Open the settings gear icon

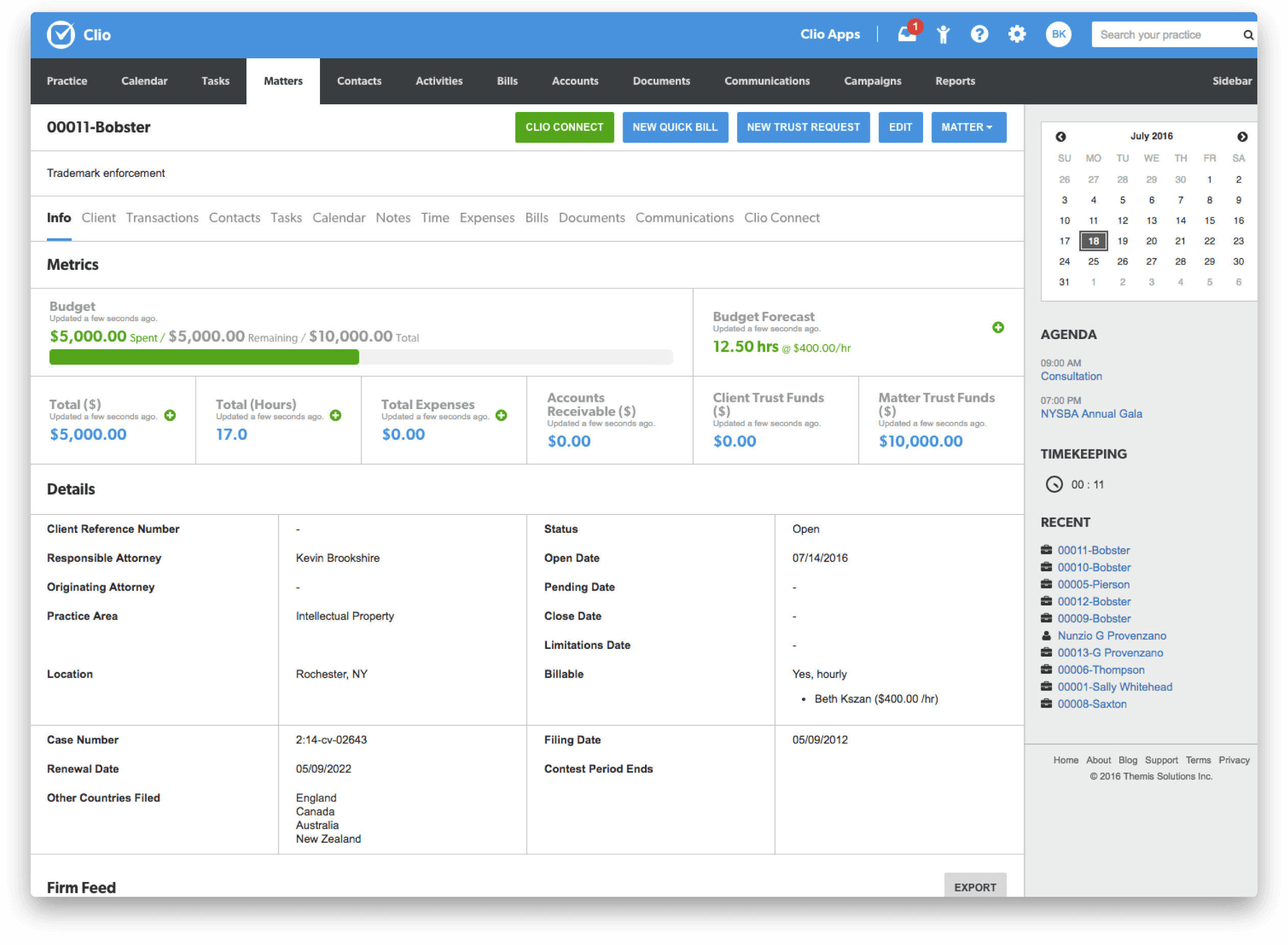(x=1017, y=34)
